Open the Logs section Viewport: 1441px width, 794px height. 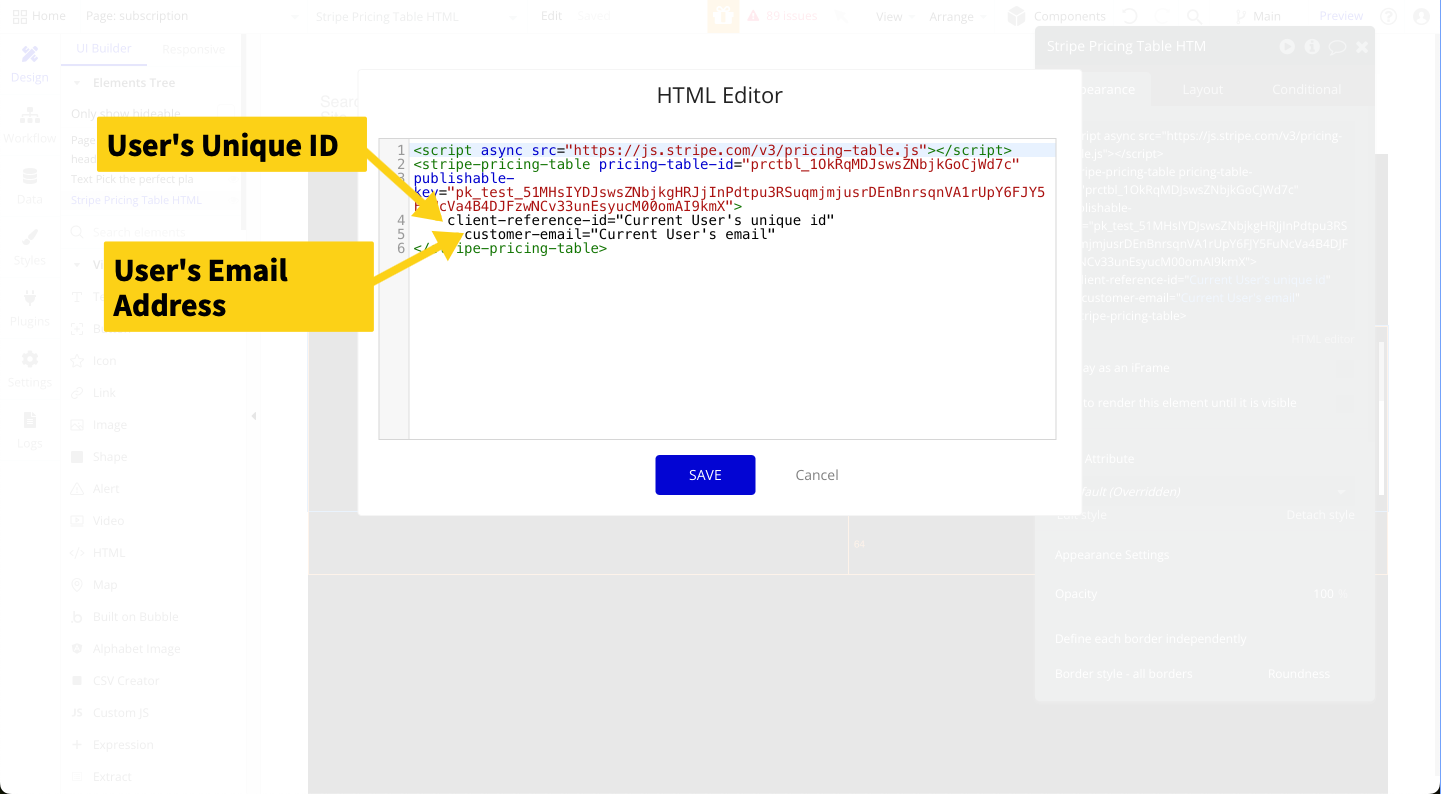(x=29, y=429)
